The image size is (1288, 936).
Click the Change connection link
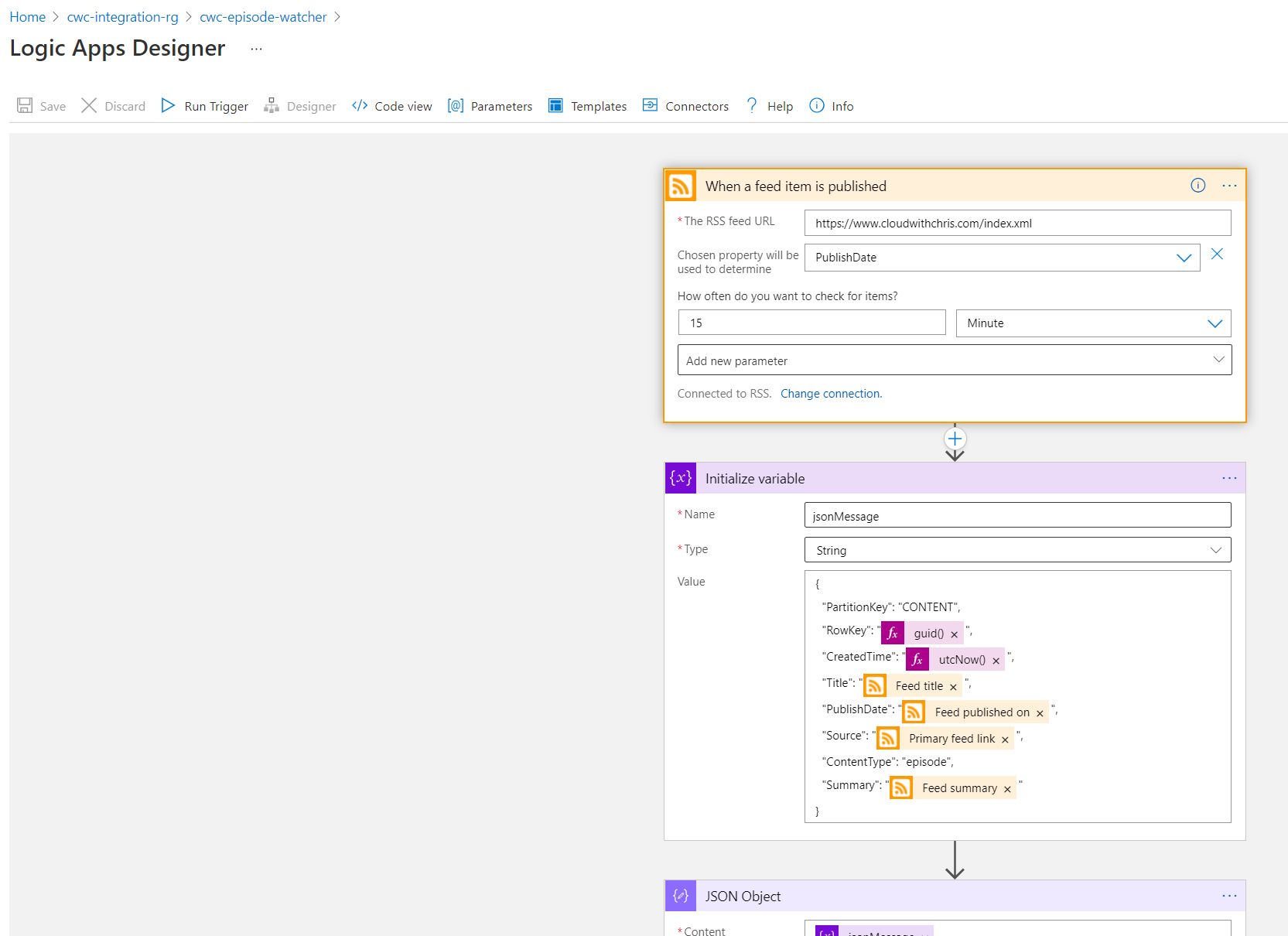(x=831, y=393)
